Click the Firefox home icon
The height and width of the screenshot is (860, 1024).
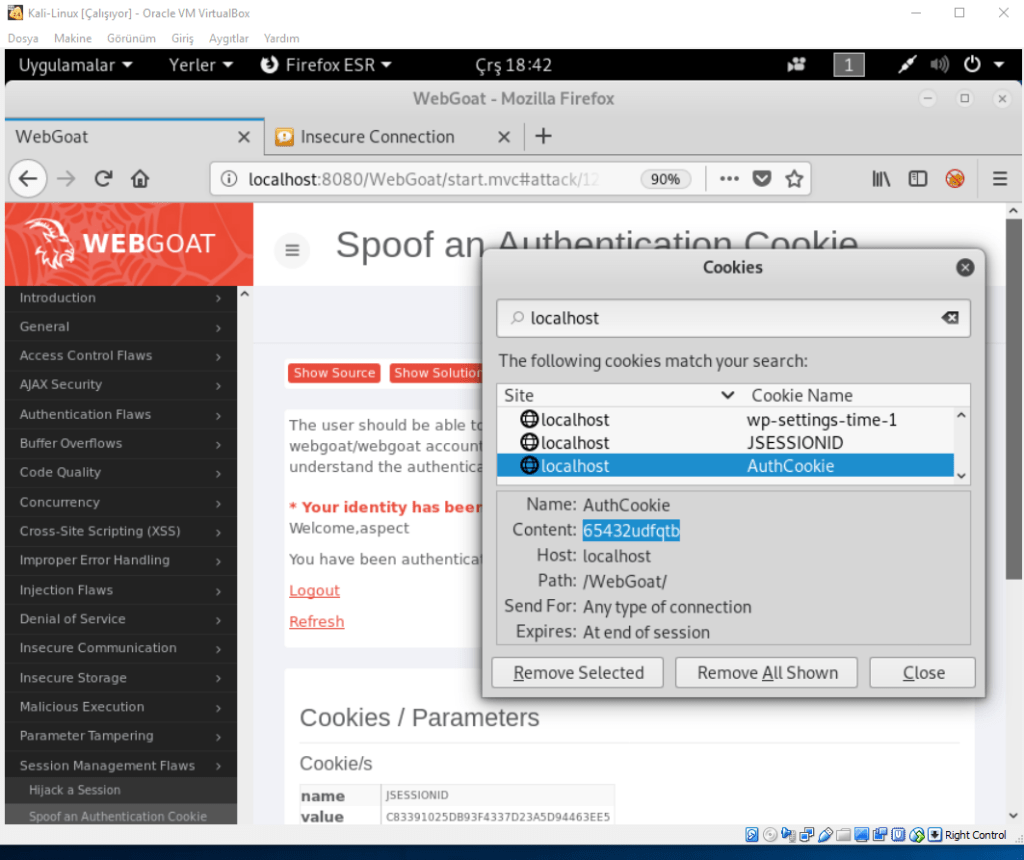pos(140,179)
